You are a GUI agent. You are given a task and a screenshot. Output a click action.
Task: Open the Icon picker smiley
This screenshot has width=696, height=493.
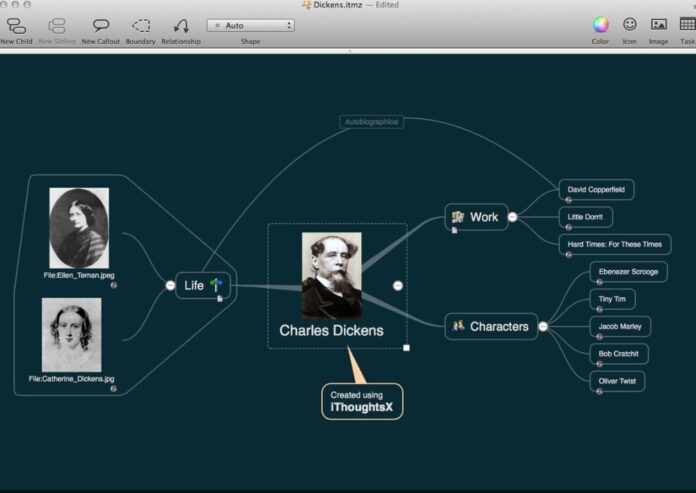pyautogui.click(x=629, y=25)
